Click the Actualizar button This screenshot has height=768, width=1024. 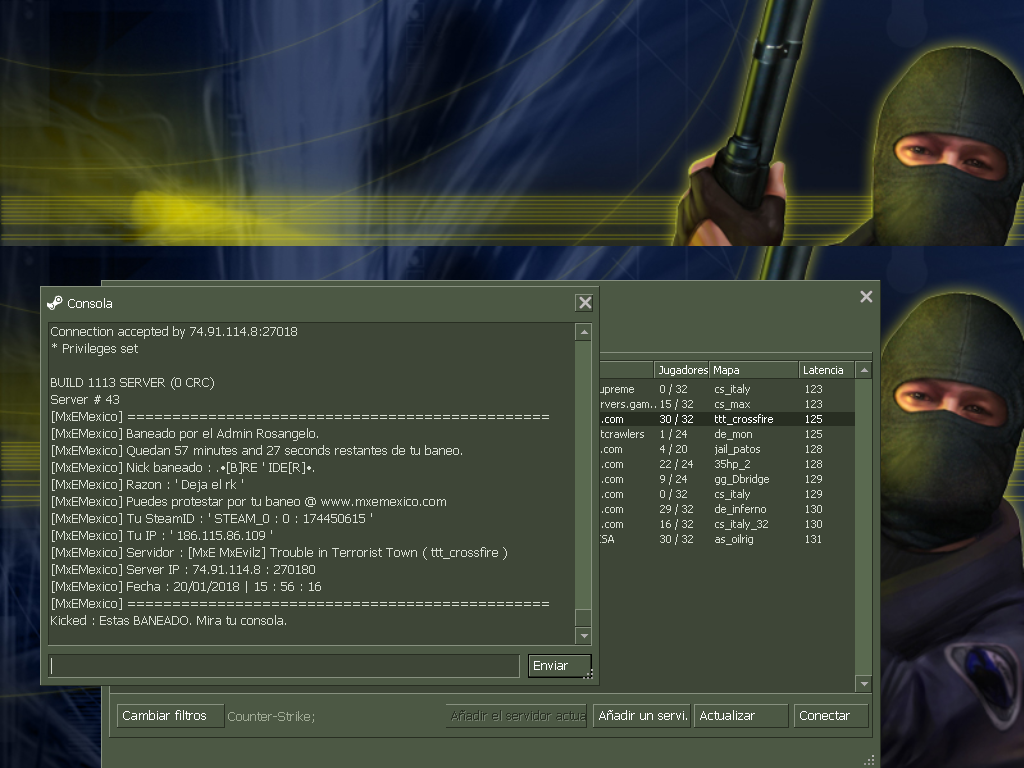(741, 716)
